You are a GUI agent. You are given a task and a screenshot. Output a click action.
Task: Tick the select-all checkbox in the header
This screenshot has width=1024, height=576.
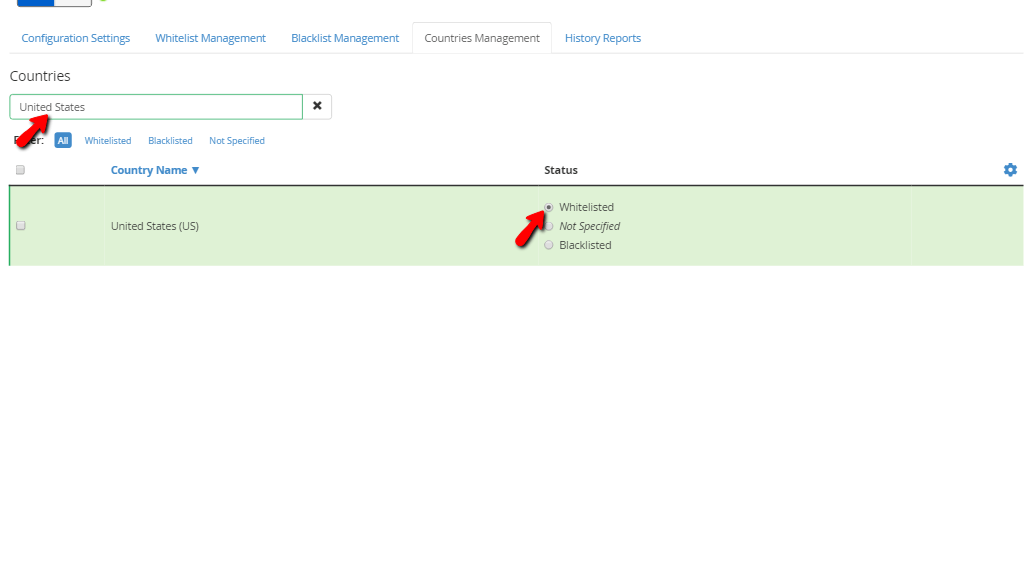[x=20, y=170]
